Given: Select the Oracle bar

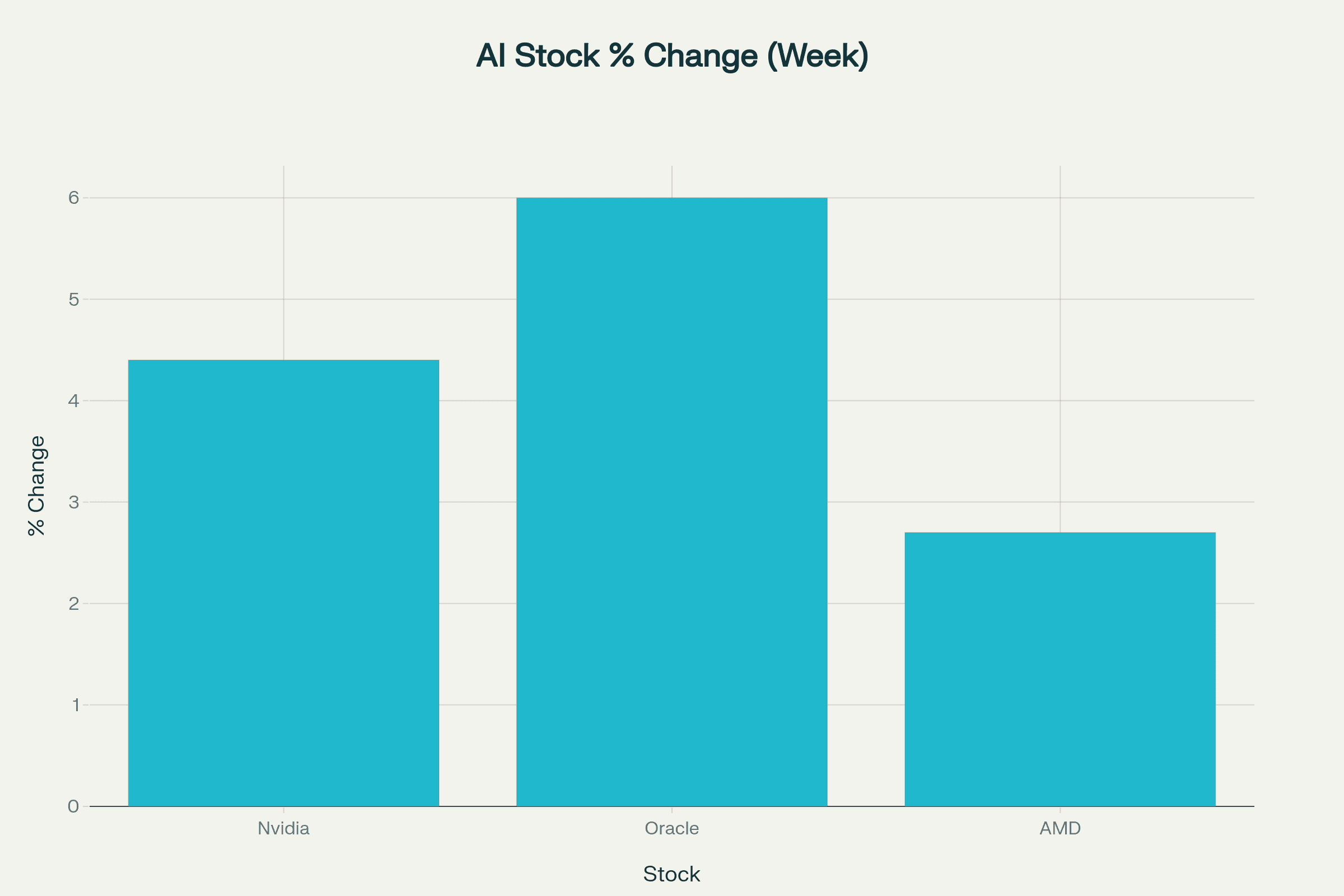Looking at the screenshot, I should click(x=671, y=502).
